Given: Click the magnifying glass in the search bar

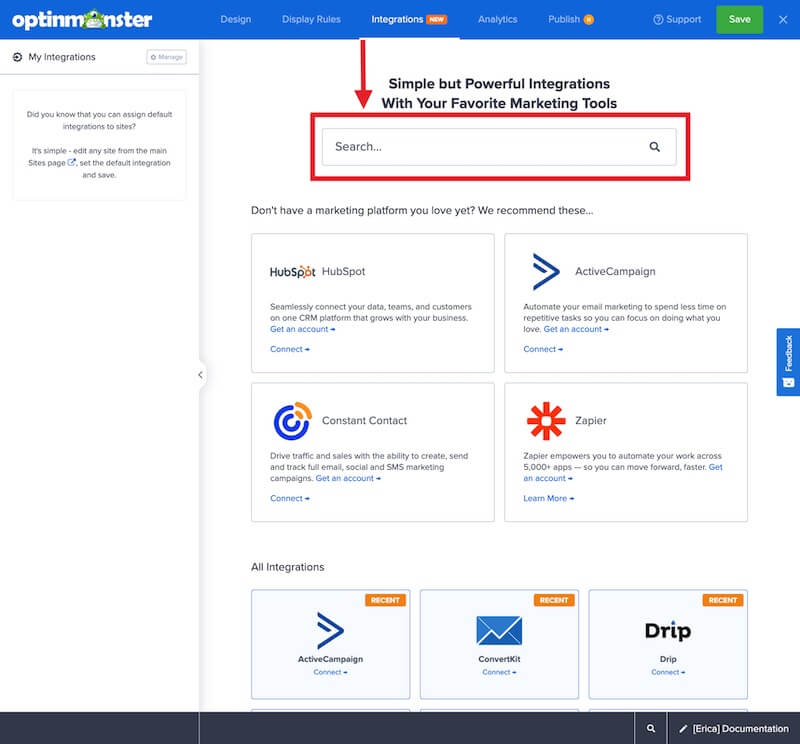Looking at the screenshot, I should coord(655,146).
